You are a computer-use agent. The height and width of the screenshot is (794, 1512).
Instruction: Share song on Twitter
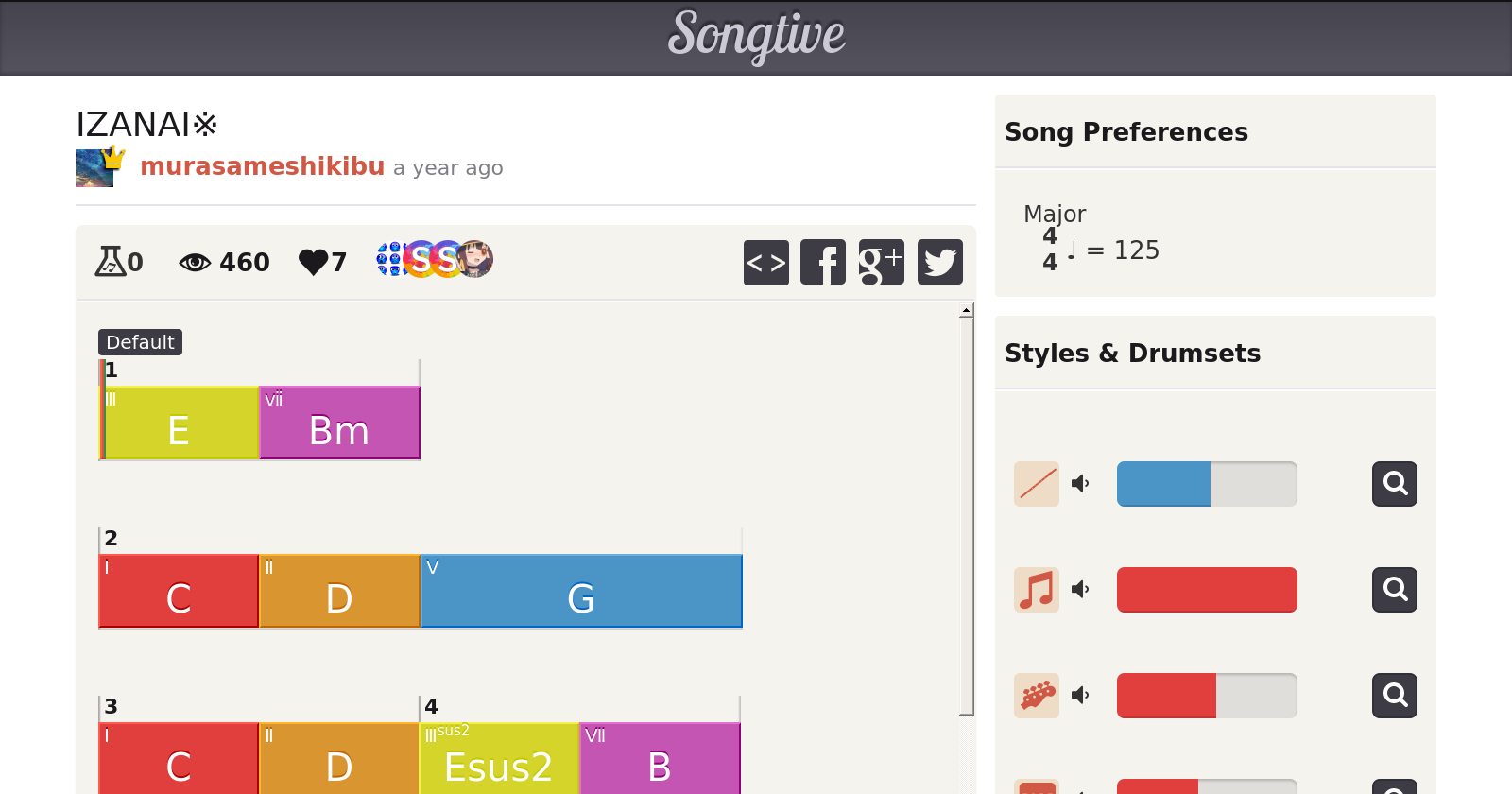[939, 262]
